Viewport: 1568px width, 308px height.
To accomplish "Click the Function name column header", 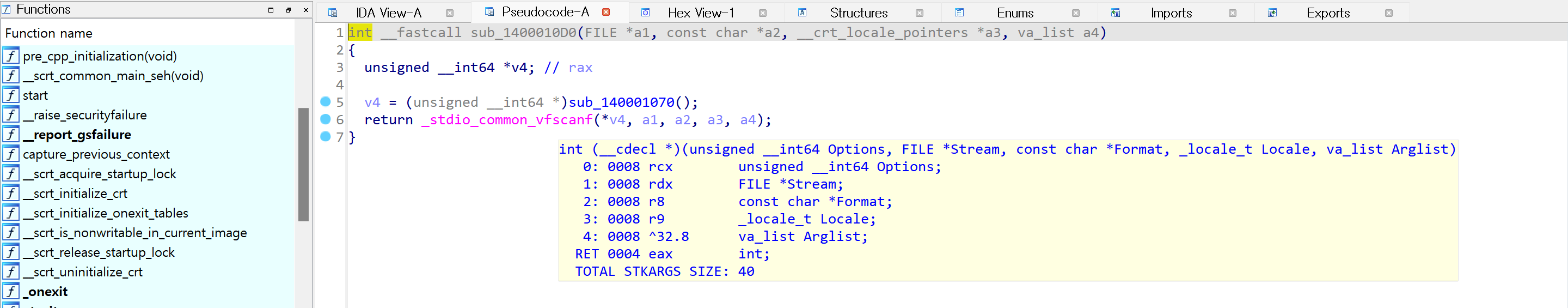I will click(x=149, y=33).
